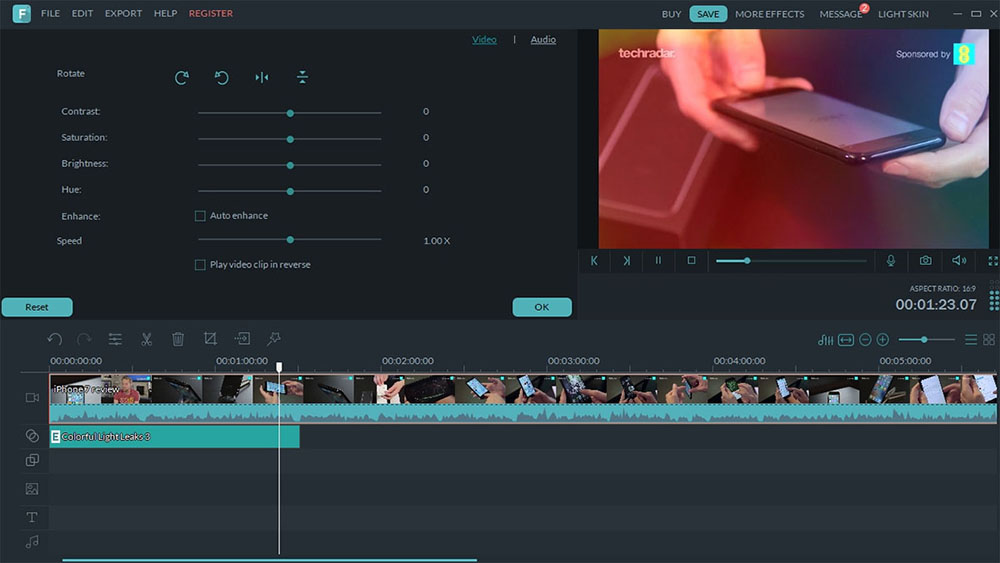The width and height of the screenshot is (1000, 563).
Task: Delete the selected clip with trash icon
Action: [178, 339]
